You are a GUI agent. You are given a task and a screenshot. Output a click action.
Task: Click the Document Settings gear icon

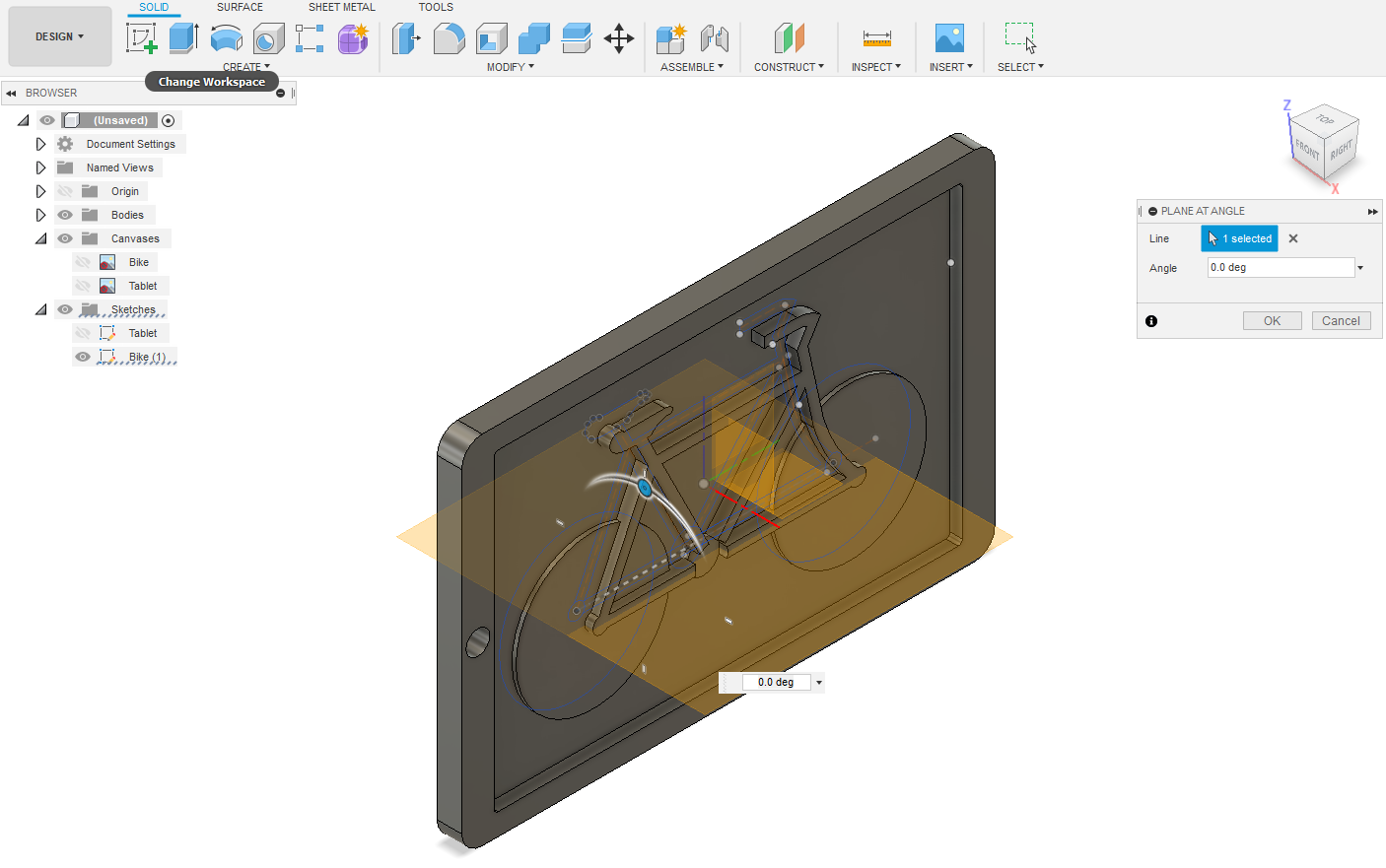[65, 144]
